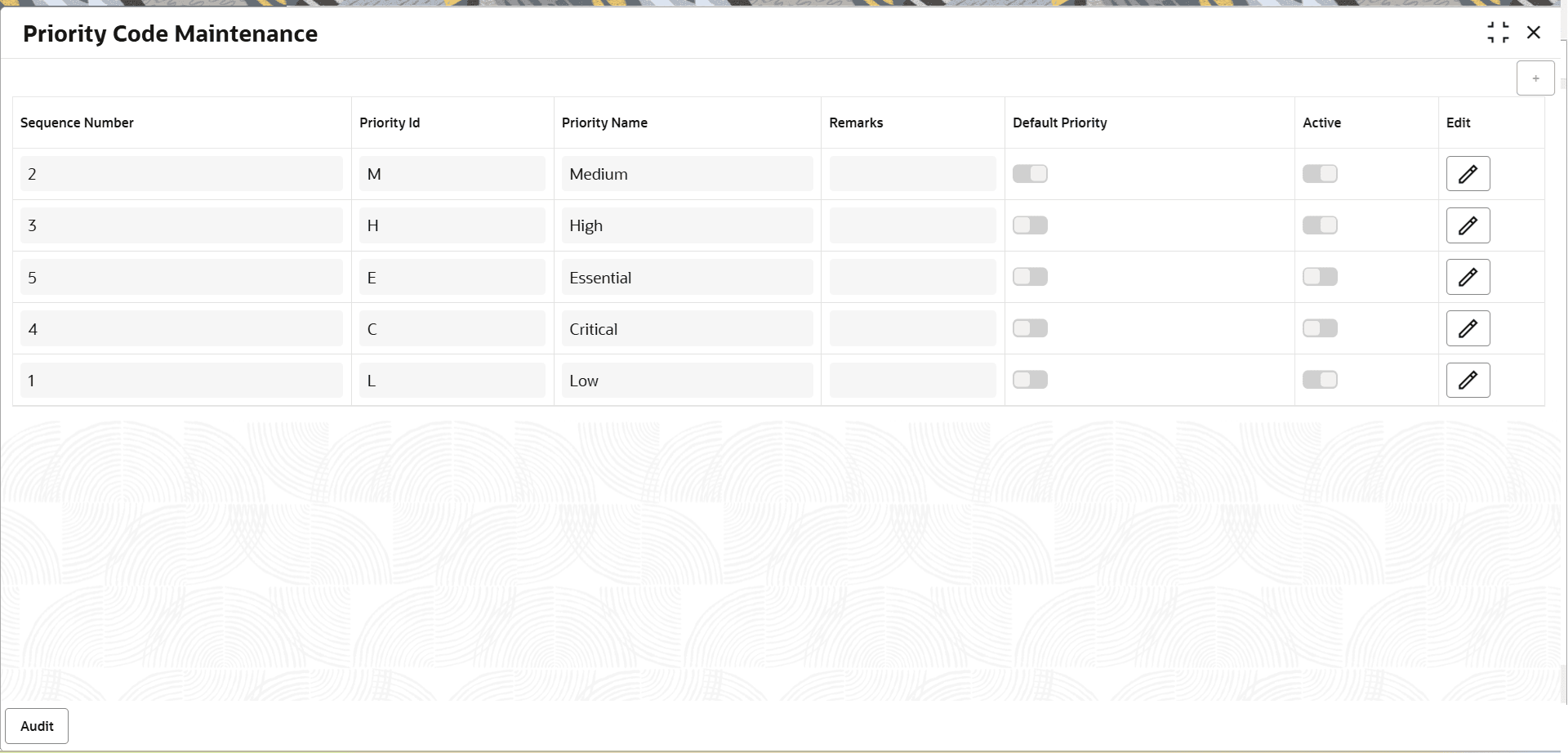
Task: Click the restore window size icon
Action: (1499, 33)
